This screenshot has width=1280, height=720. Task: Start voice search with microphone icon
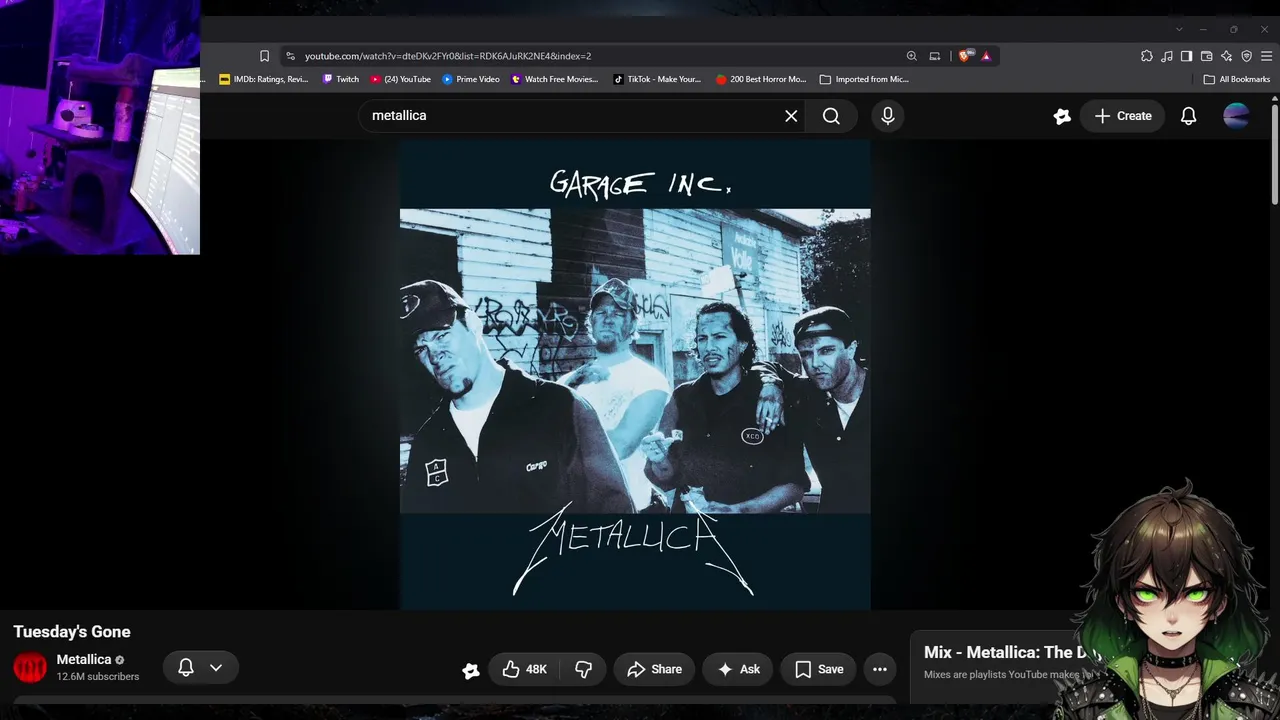coord(888,116)
